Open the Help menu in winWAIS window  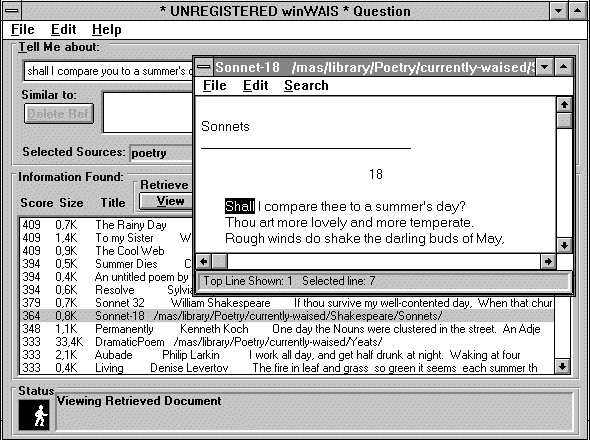click(106, 29)
